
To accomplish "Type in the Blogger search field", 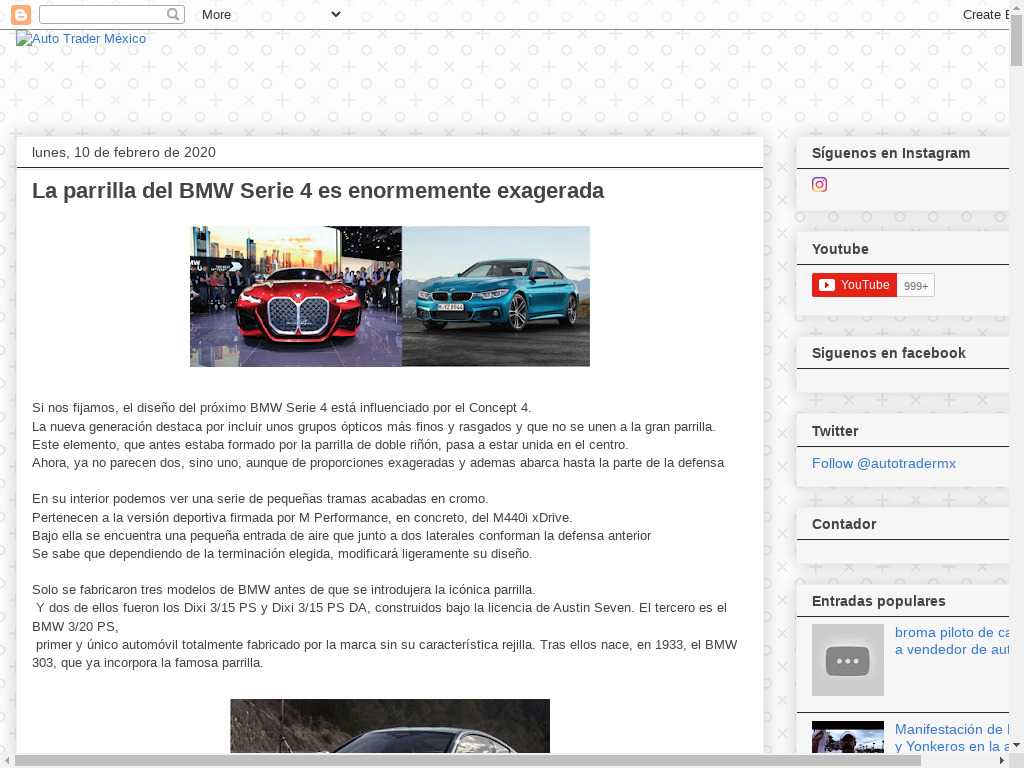I will 102,14.
